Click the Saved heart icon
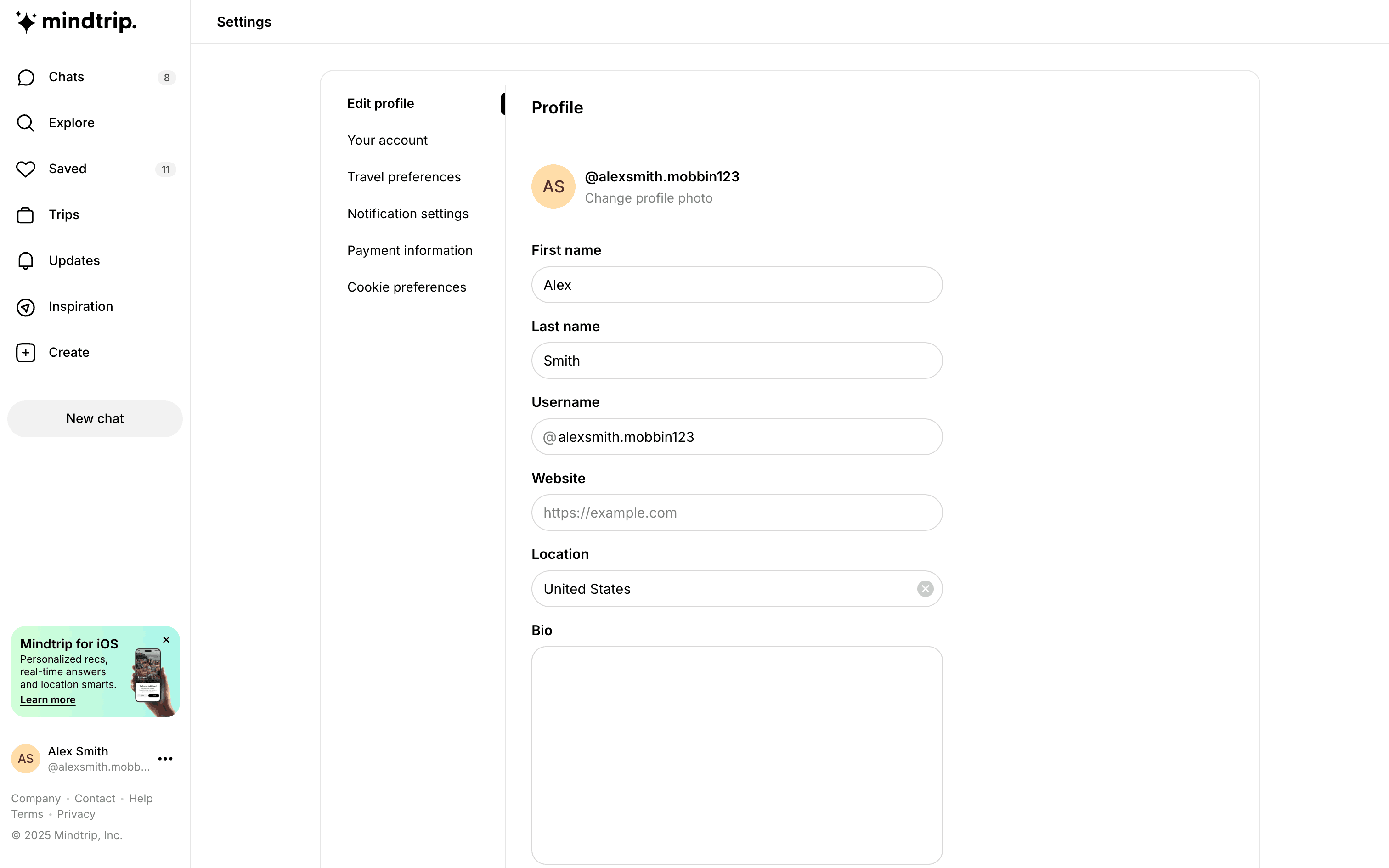Image resolution: width=1389 pixels, height=868 pixels. coord(26,169)
